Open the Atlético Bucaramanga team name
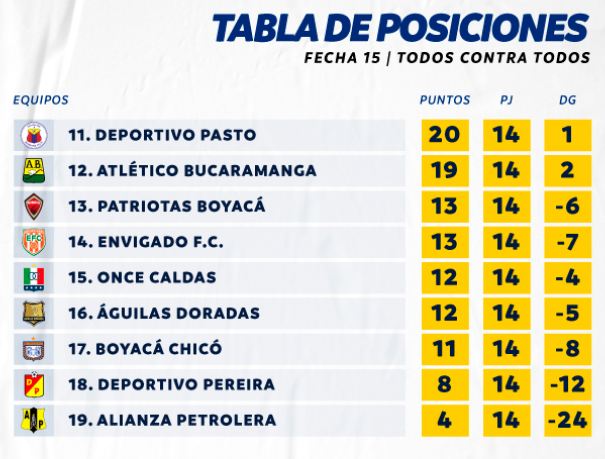The width and height of the screenshot is (605, 459). pos(192,171)
